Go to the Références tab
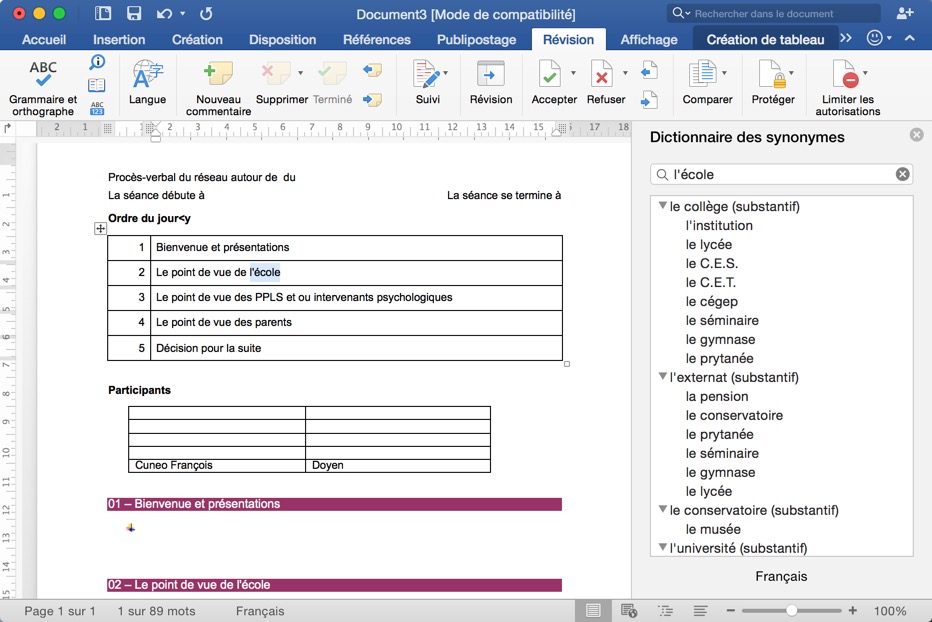 point(377,39)
